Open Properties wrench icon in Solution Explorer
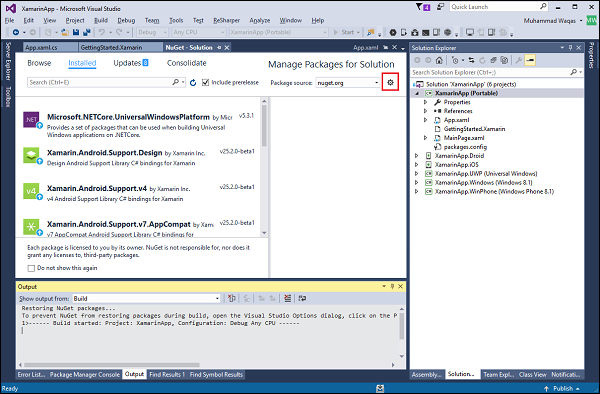600x394 pixels. 519,60
